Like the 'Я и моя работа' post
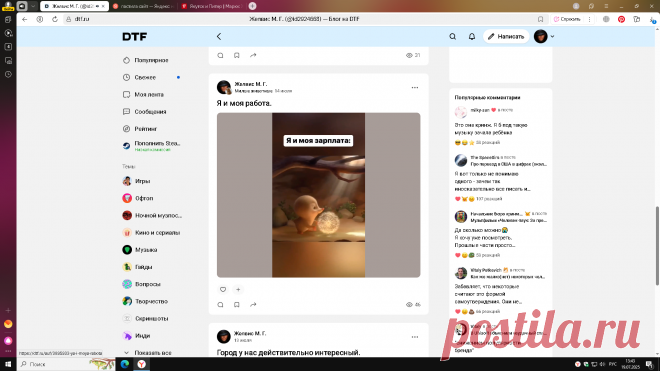Image resolution: width=660 pixels, height=371 pixels. pyautogui.click(x=223, y=289)
